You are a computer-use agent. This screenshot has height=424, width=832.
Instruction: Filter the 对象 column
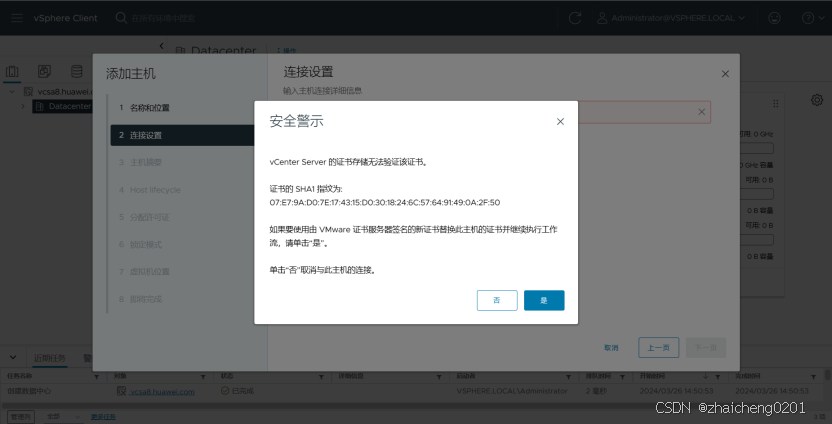pos(203,376)
